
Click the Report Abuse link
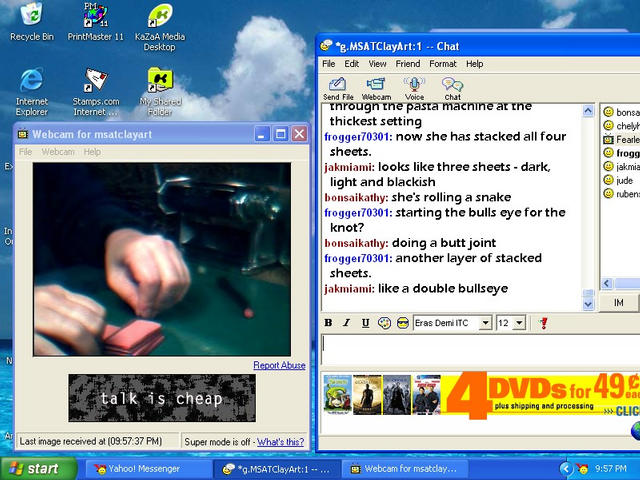[x=279, y=365]
